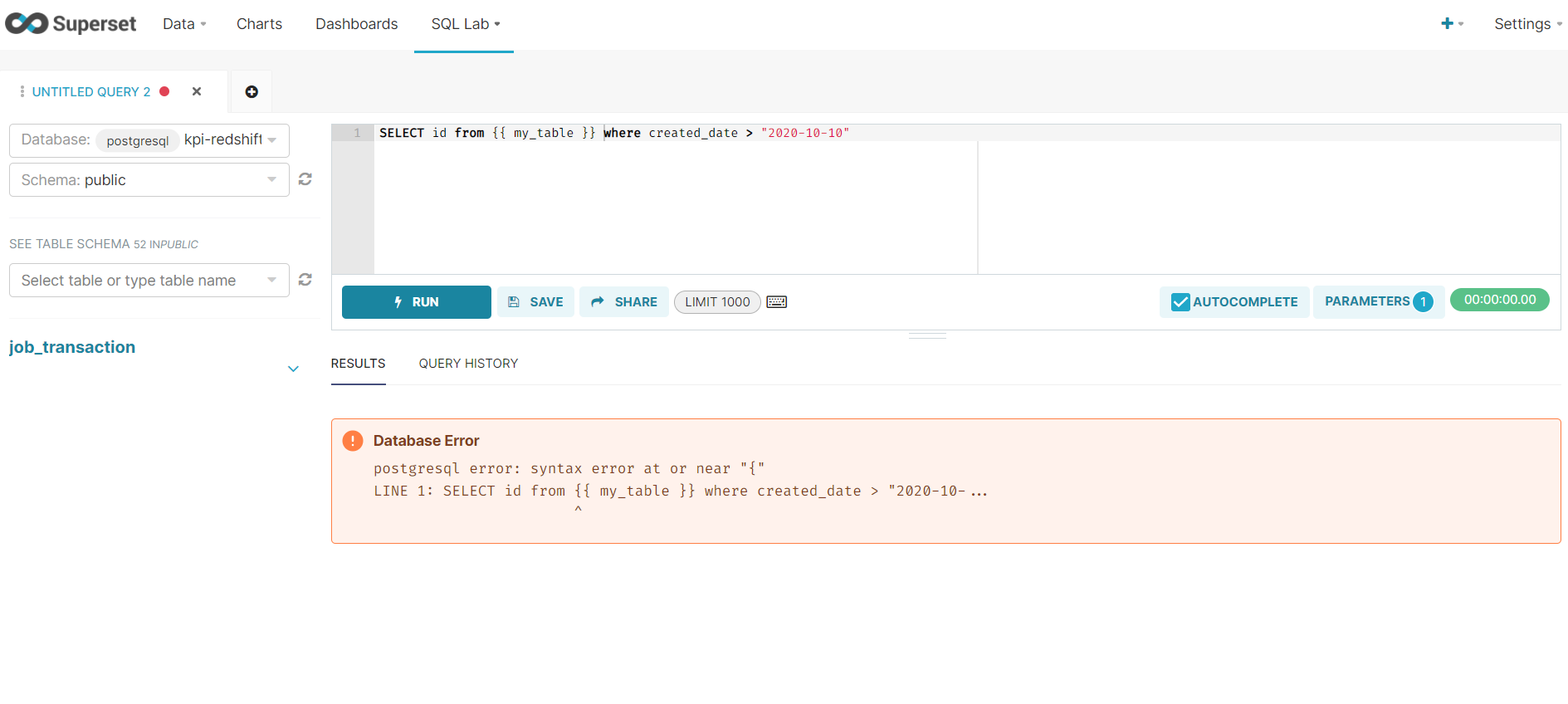Image resolution: width=1568 pixels, height=704 pixels.
Task: Click the Parameters count badge
Action: 1423,302
